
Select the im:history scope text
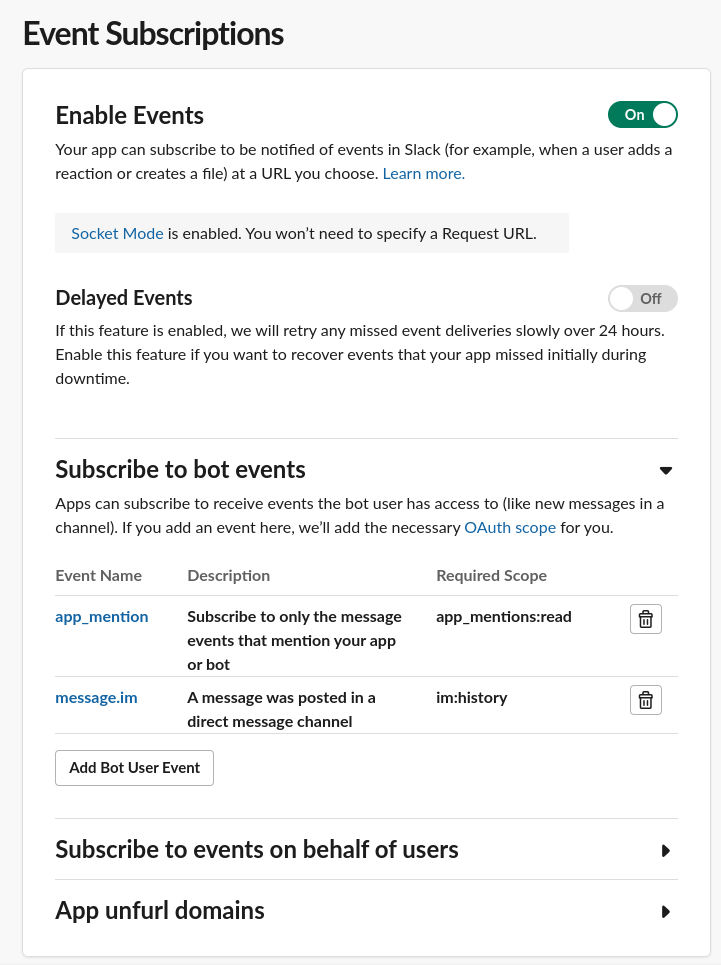coord(472,698)
